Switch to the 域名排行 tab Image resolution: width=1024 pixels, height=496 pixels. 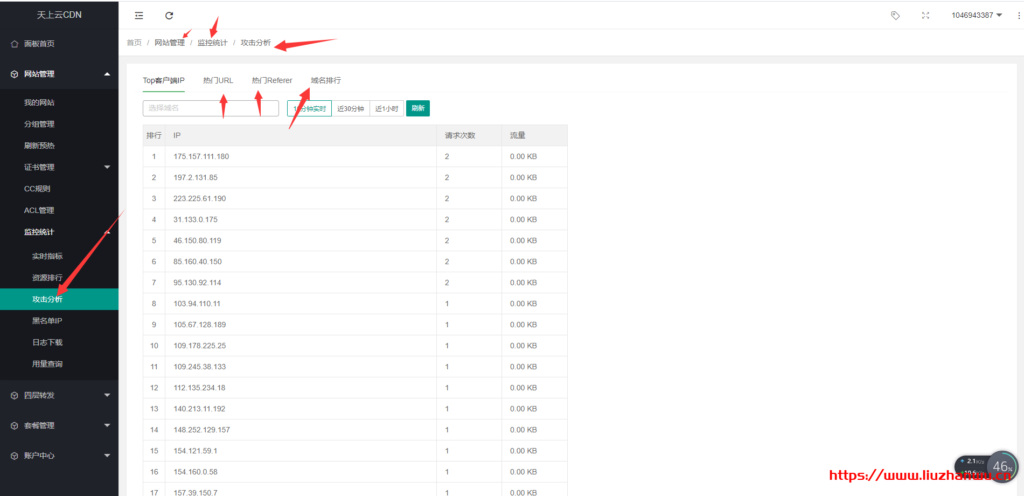click(x=325, y=80)
